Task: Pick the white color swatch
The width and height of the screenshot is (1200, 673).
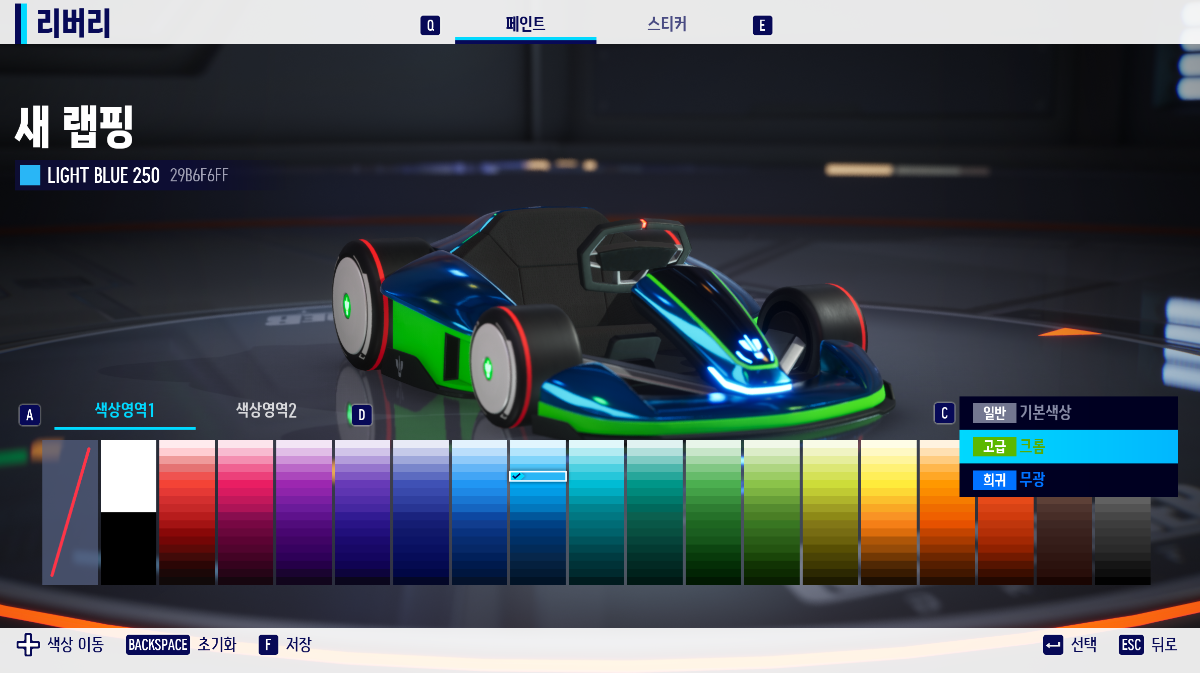Action: (x=129, y=476)
